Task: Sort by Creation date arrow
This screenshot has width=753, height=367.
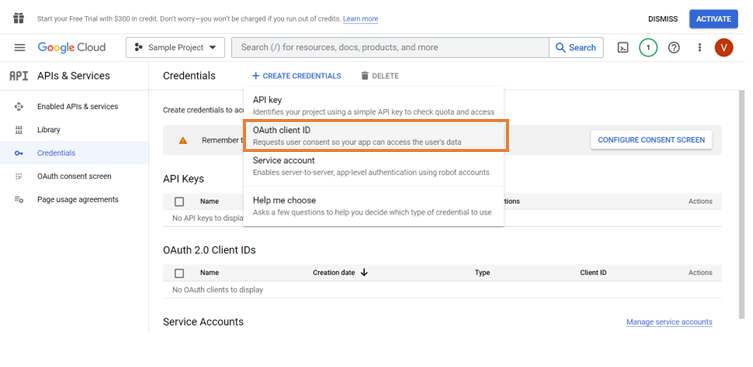Action: tap(364, 272)
